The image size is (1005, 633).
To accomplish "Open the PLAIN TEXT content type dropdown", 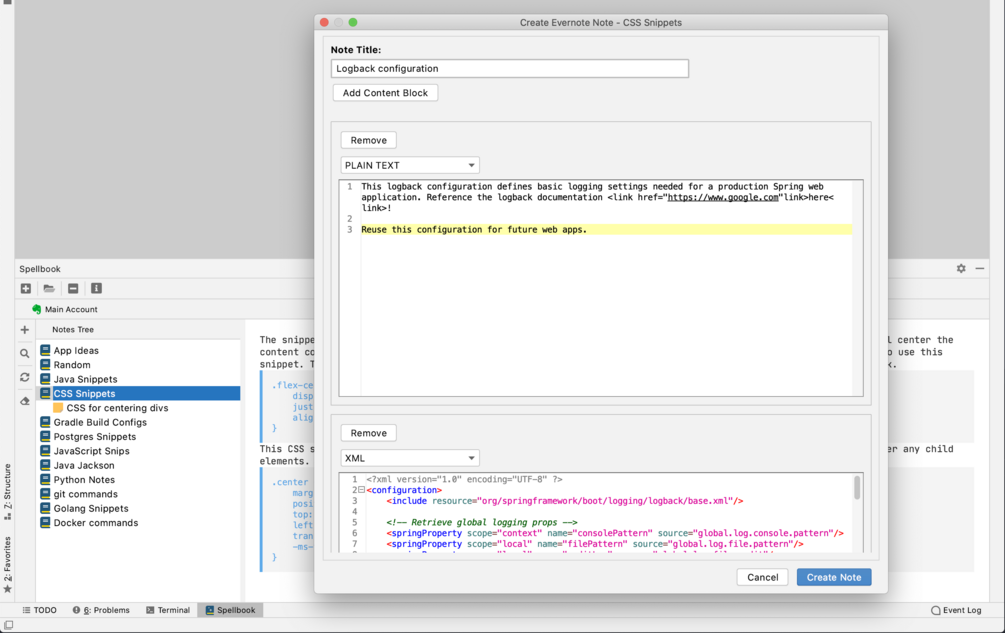I will pos(410,165).
